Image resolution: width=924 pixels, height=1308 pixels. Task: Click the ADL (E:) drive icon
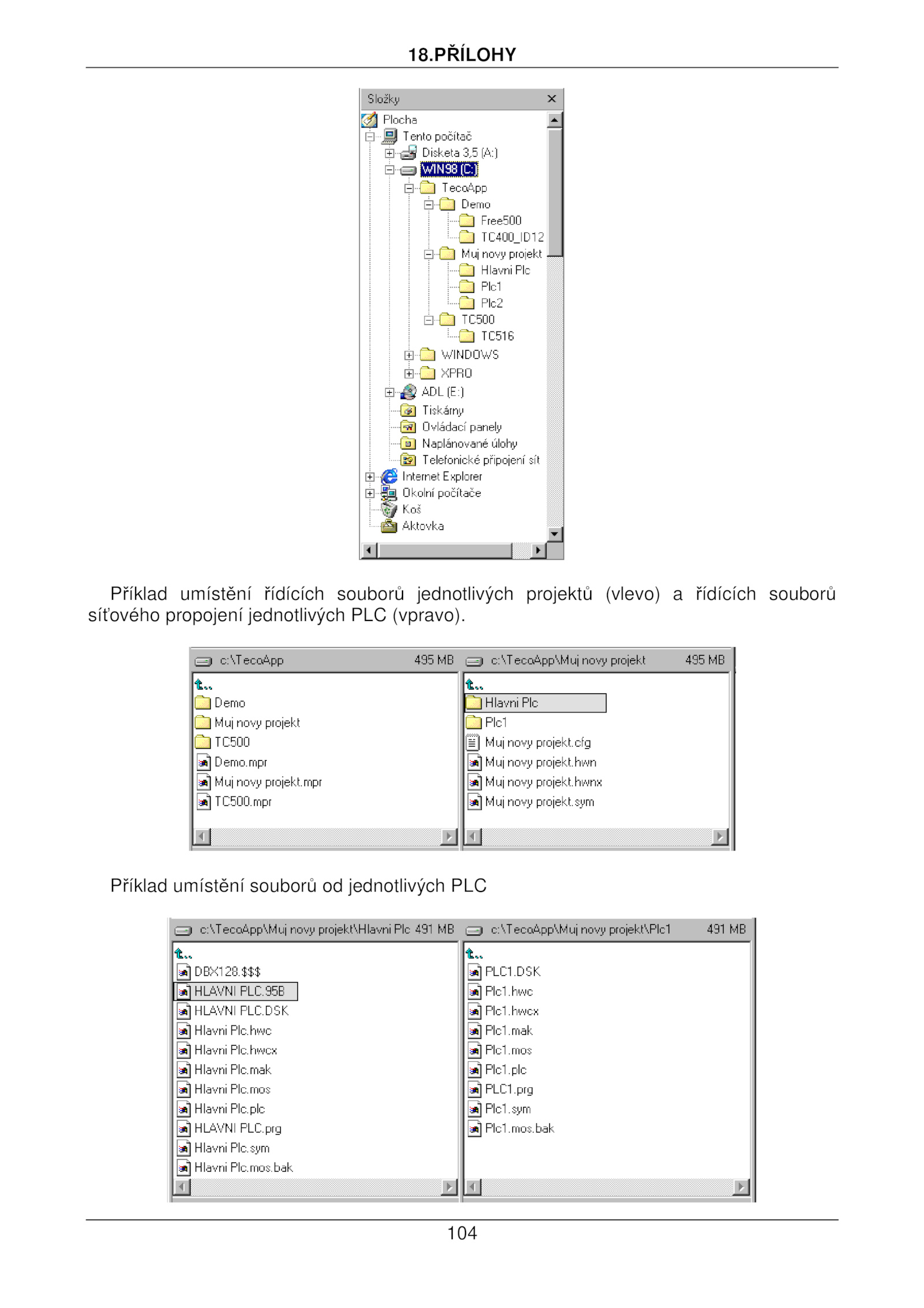(408, 392)
